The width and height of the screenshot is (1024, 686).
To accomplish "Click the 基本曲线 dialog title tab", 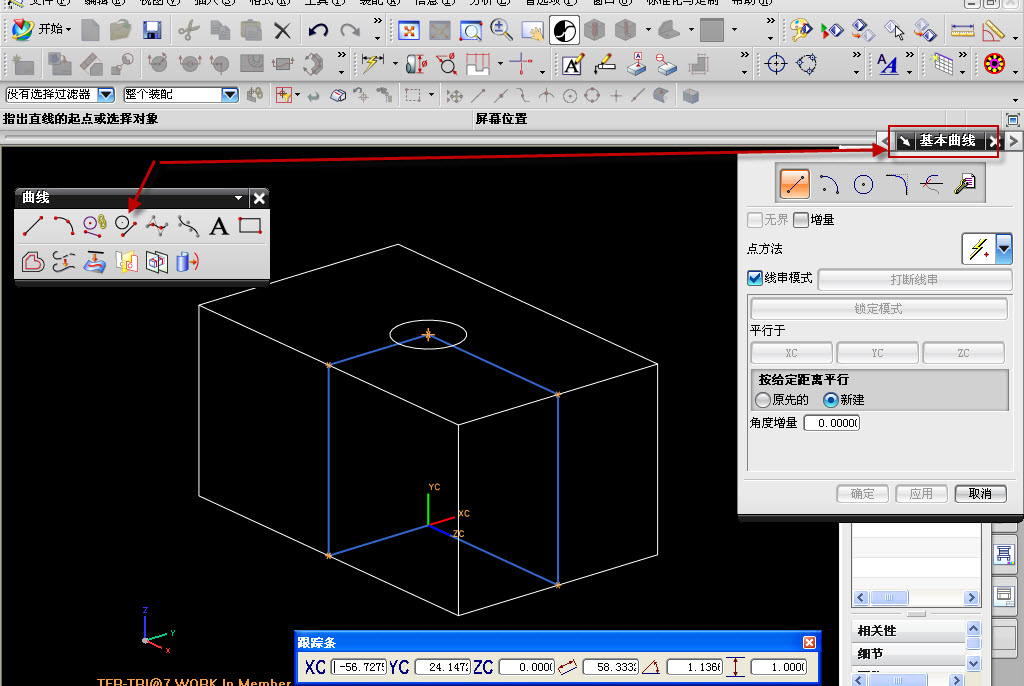I will pos(947,140).
